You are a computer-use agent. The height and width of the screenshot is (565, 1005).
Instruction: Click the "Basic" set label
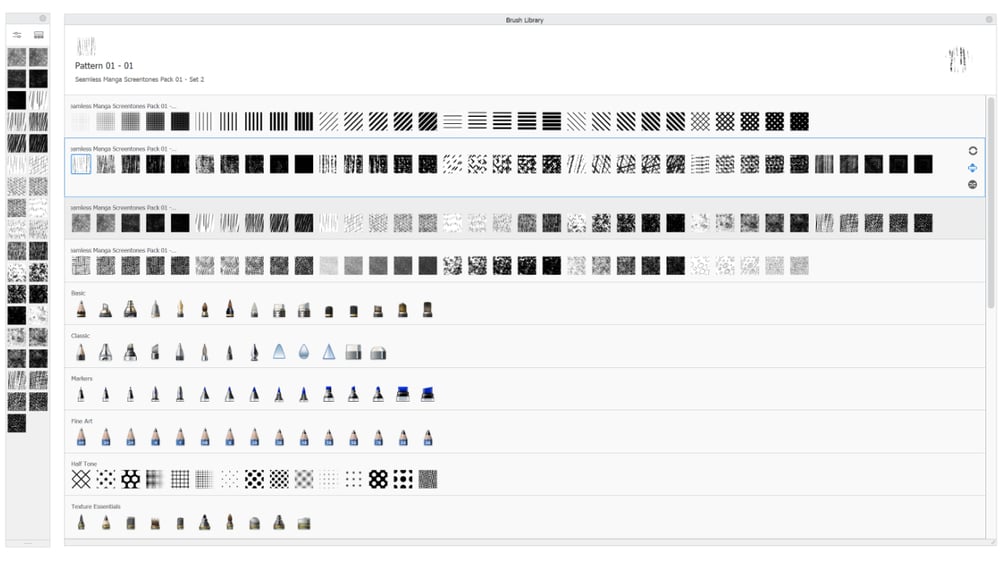point(78,293)
